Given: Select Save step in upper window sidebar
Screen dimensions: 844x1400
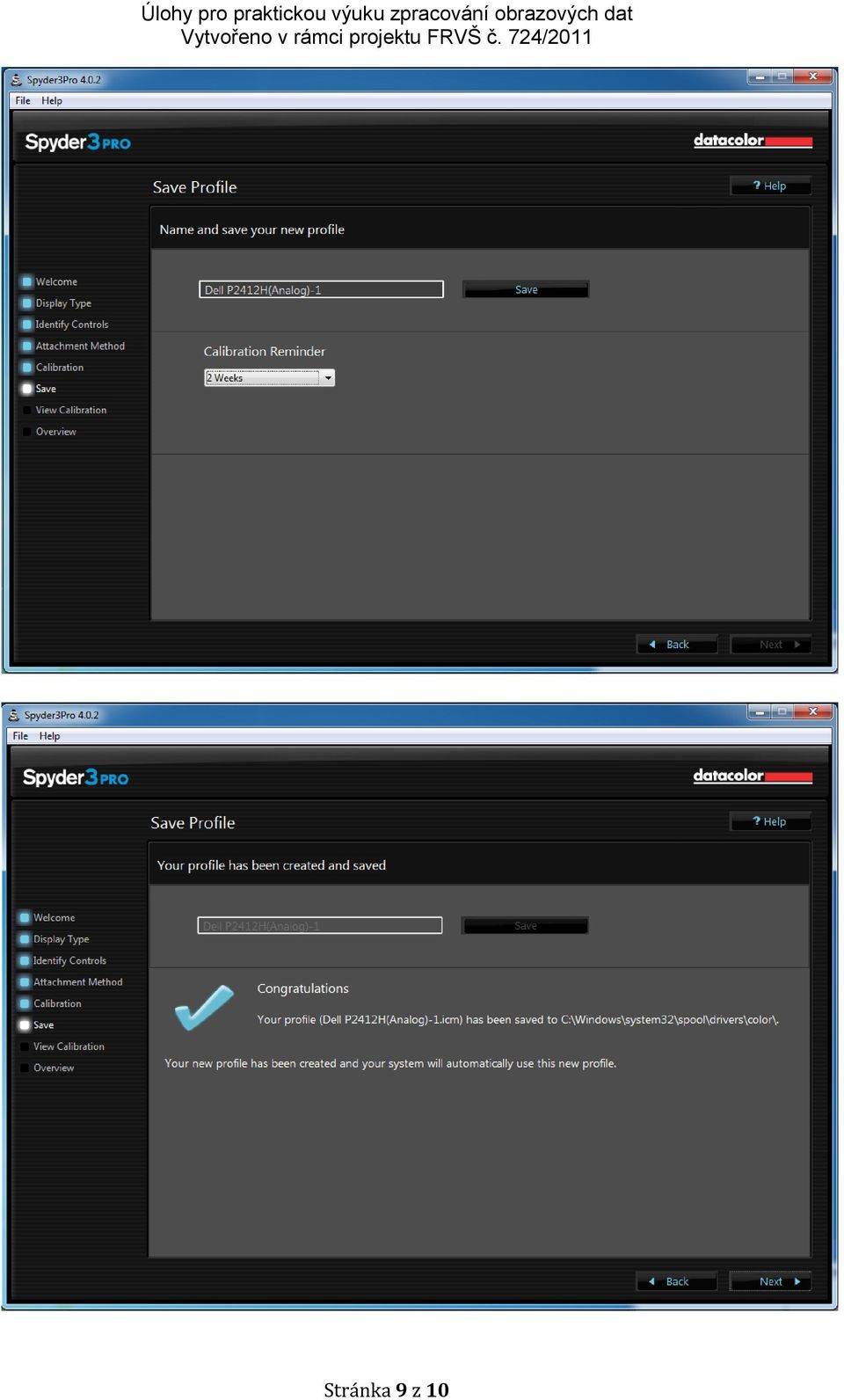Looking at the screenshot, I should tap(40, 388).
